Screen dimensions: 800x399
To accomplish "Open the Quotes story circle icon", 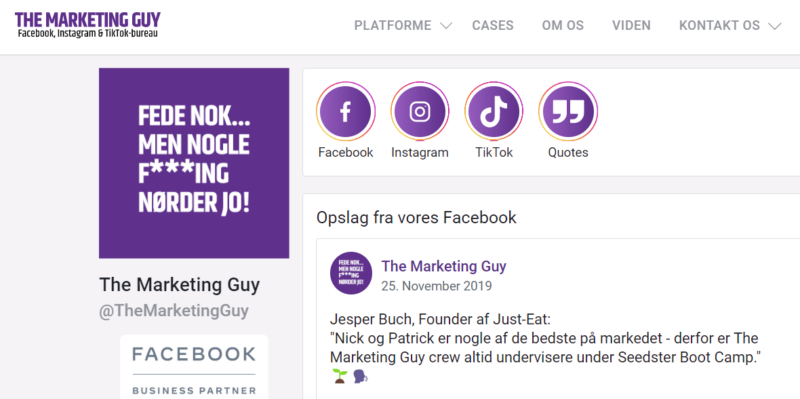I will [568, 111].
